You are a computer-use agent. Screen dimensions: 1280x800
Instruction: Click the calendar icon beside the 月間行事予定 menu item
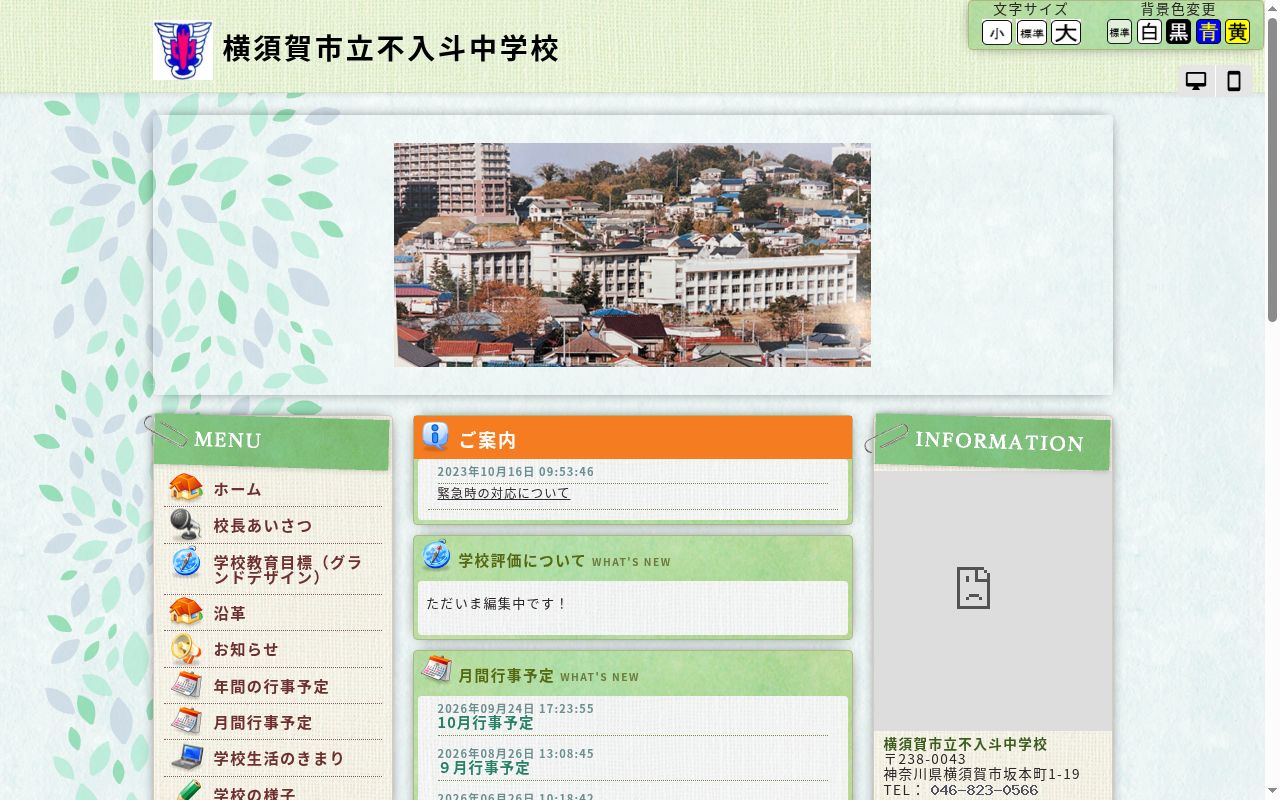point(186,721)
